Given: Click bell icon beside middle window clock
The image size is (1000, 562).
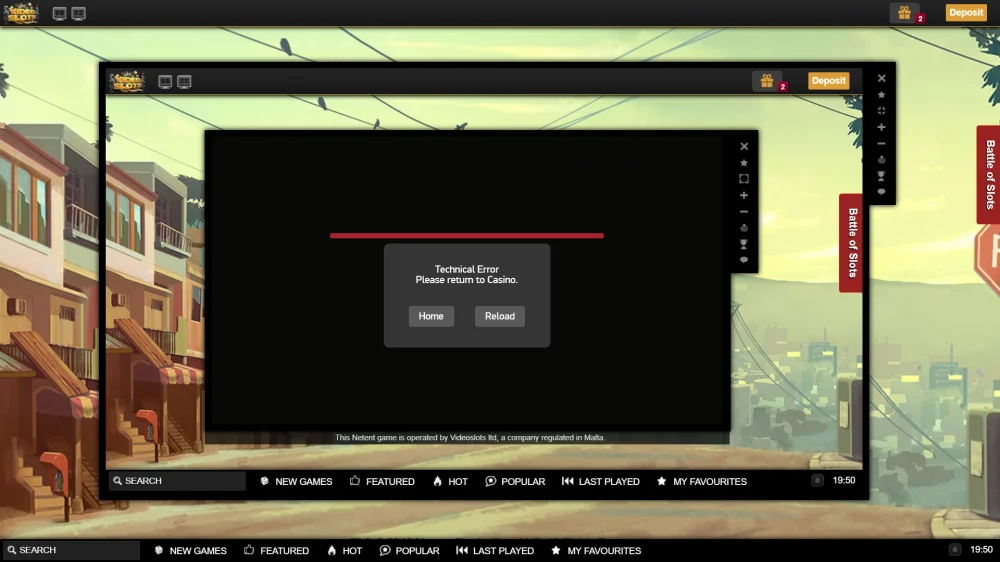Looking at the screenshot, I should [817, 480].
